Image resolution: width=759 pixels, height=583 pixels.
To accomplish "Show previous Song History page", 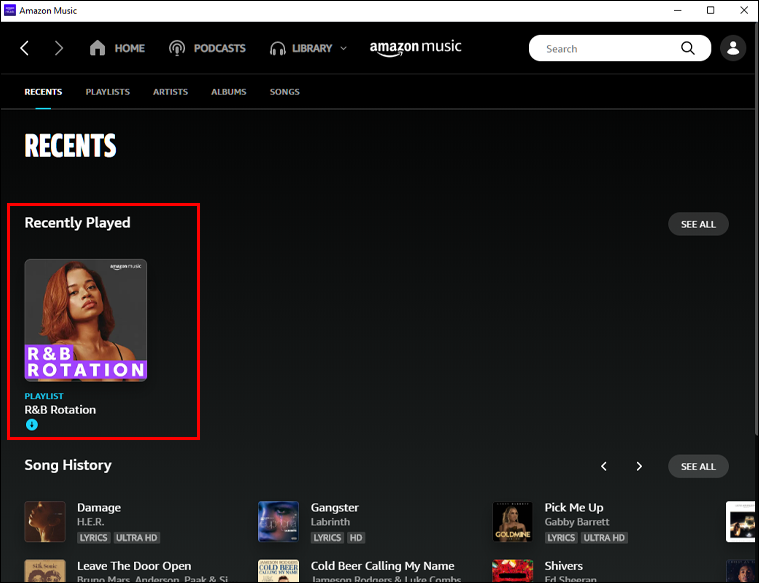I will (604, 466).
